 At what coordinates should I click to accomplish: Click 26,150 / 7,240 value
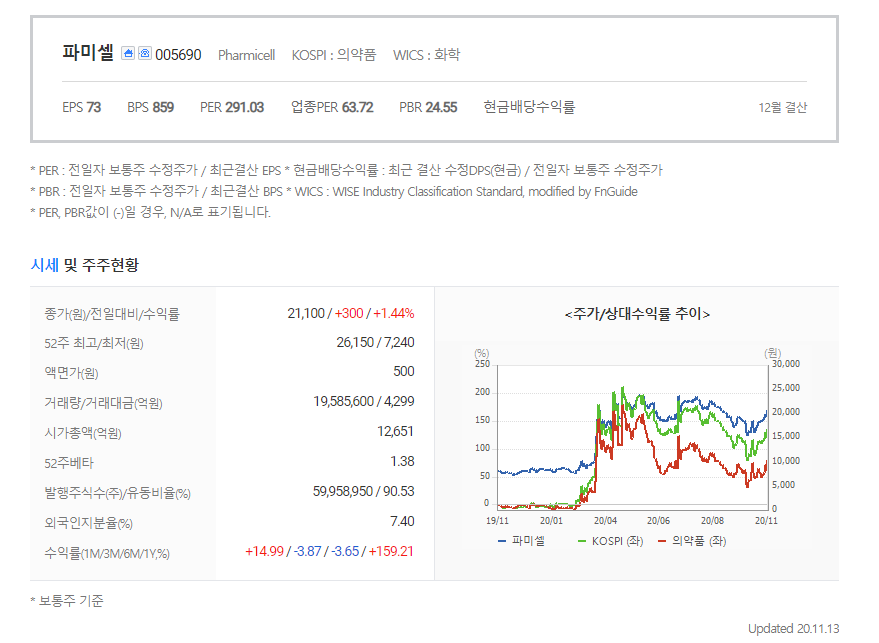tap(376, 343)
